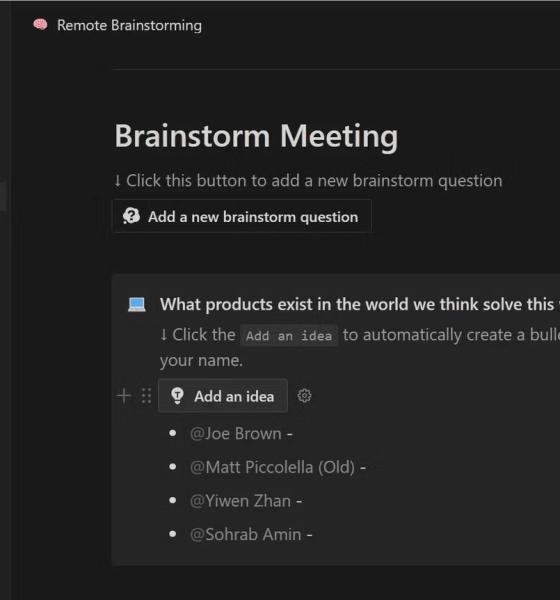This screenshot has width=560, height=600.
Task: Click the instruction text above the brainstorm button
Action: click(x=309, y=181)
